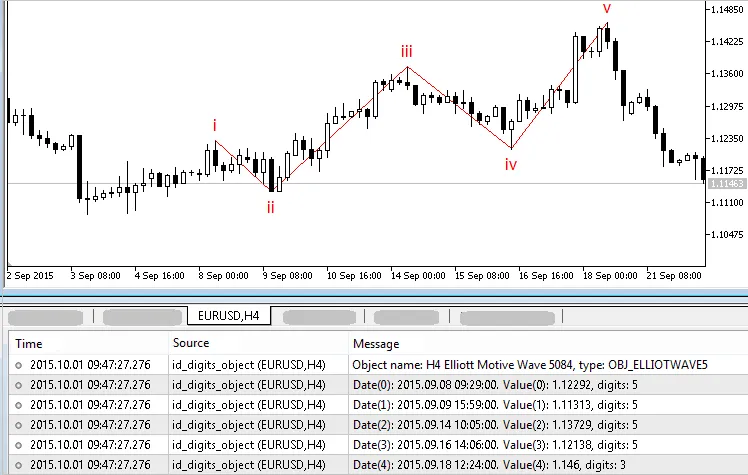The image size is (748, 475).
Task: Select the Elliott wave label v at the peak
Action: click(607, 9)
